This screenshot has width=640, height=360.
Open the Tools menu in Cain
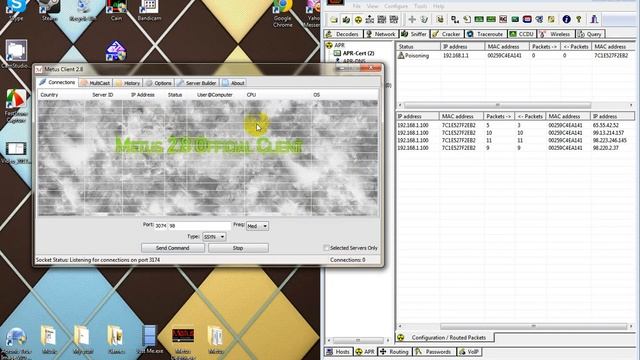pos(420,6)
